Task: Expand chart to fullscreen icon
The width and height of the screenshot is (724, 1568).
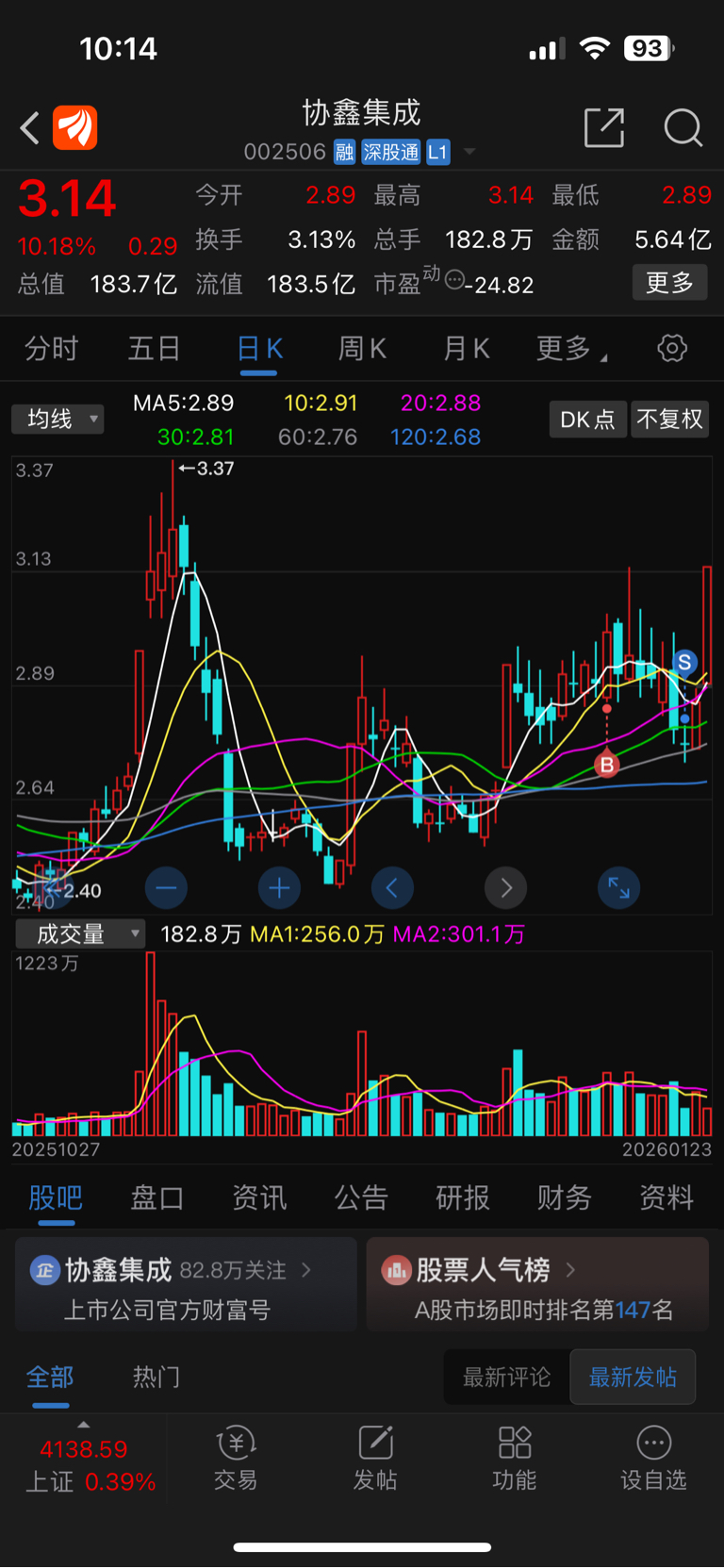Action: click(619, 887)
